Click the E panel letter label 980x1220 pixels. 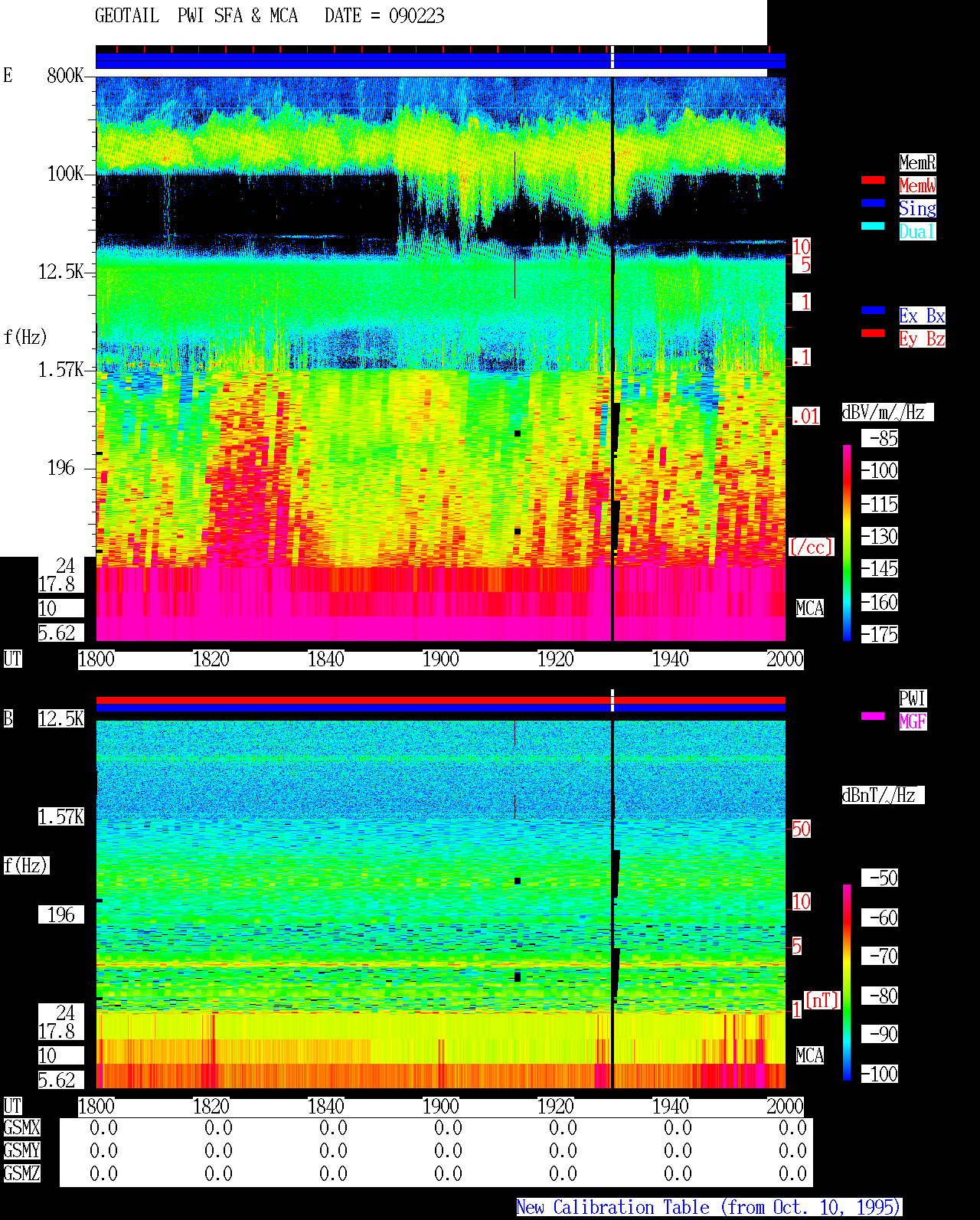pyautogui.click(x=8, y=75)
